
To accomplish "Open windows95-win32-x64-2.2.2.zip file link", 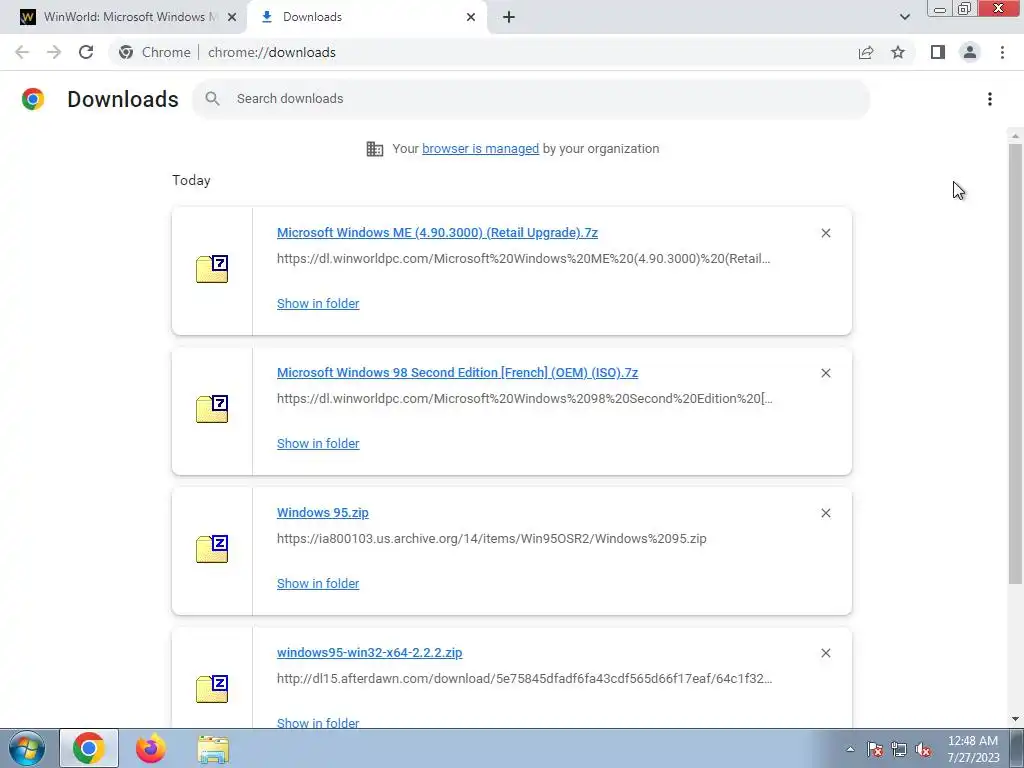I will coord(369,653).
